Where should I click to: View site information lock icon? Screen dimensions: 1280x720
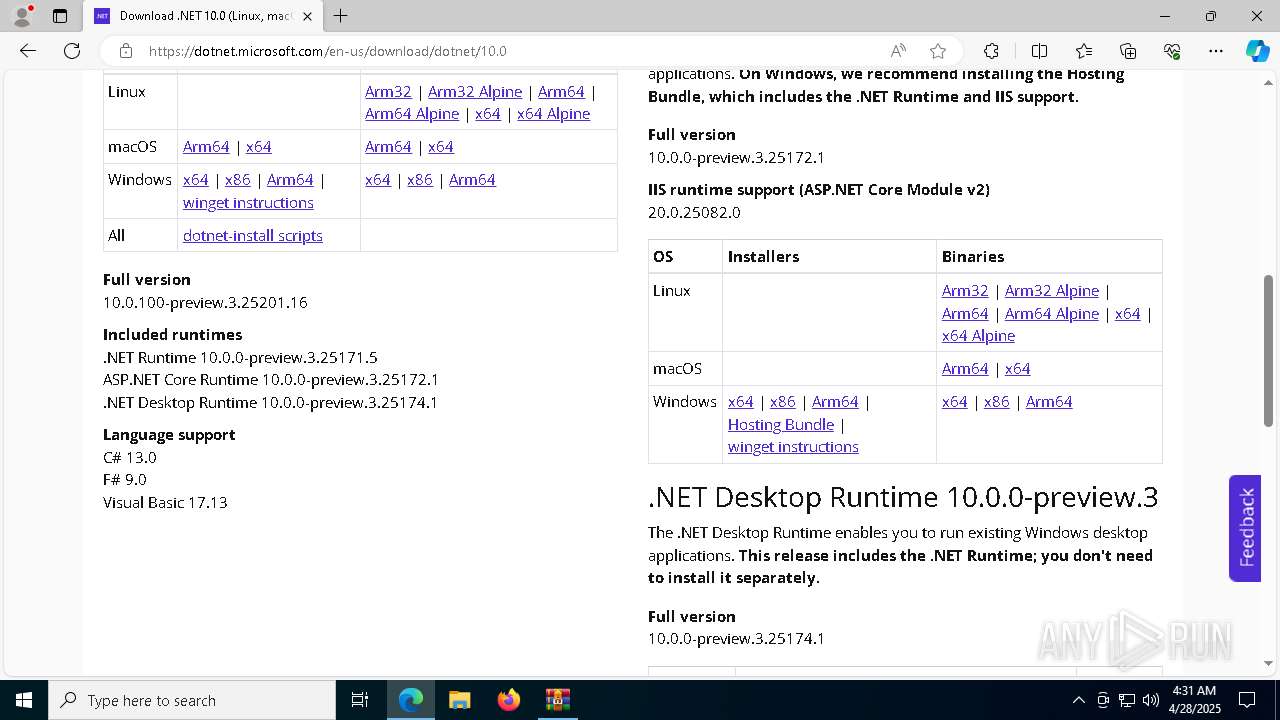[x=126, y=51]
